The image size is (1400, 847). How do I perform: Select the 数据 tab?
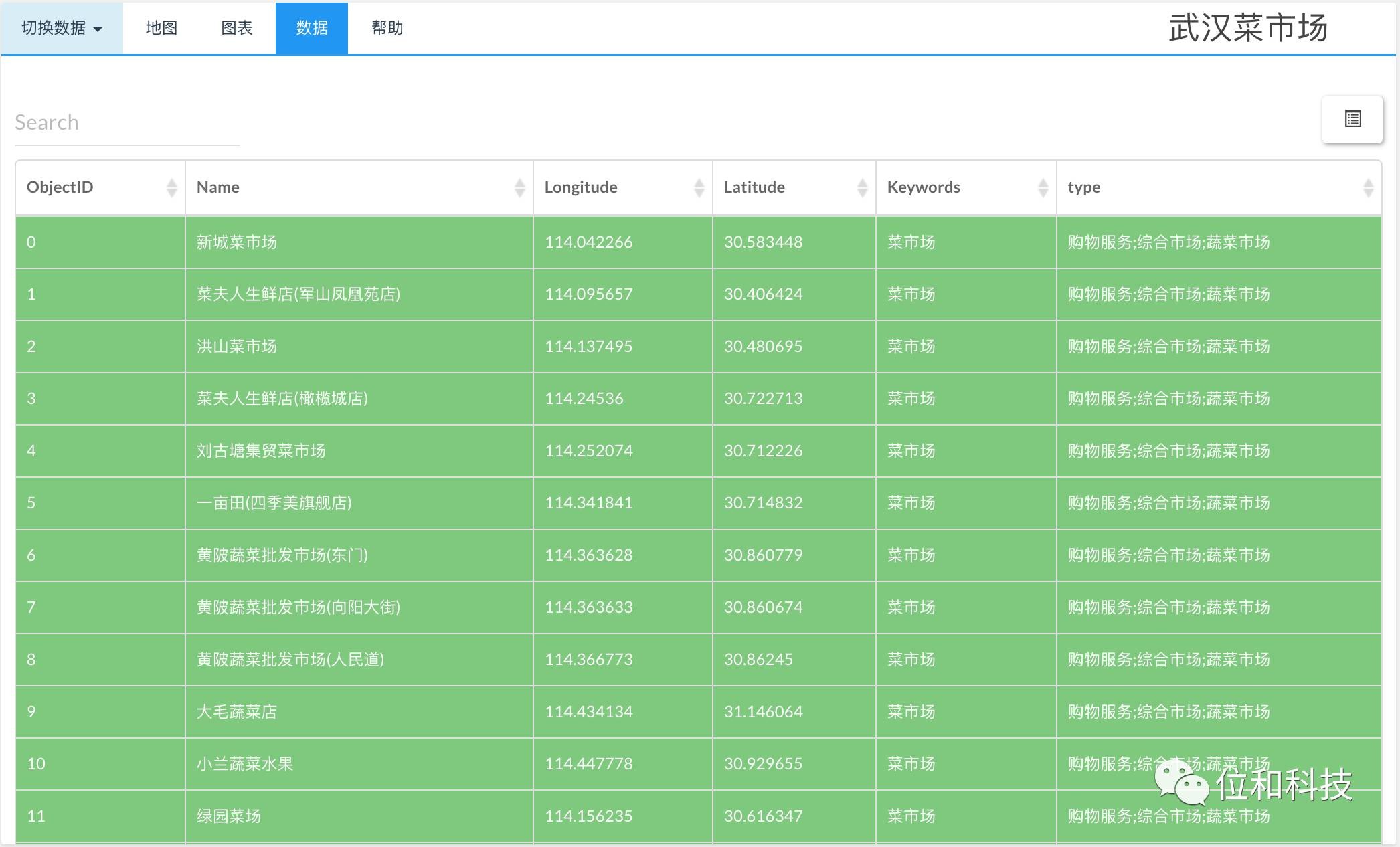[x=312, y=28]
